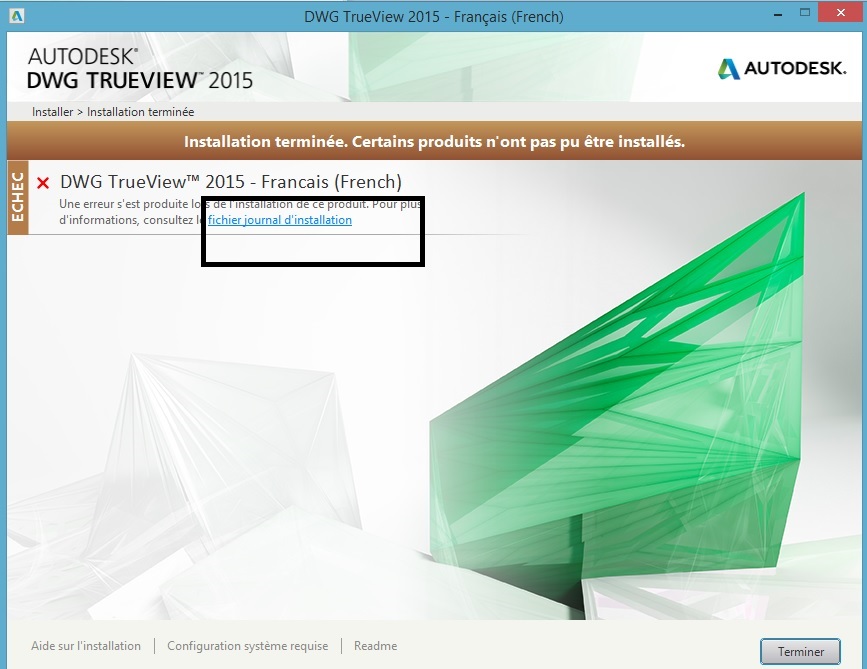867x669 pixels.
Task: Click the Terminer button
Action: pyautogui.click(x=800, y=651)
